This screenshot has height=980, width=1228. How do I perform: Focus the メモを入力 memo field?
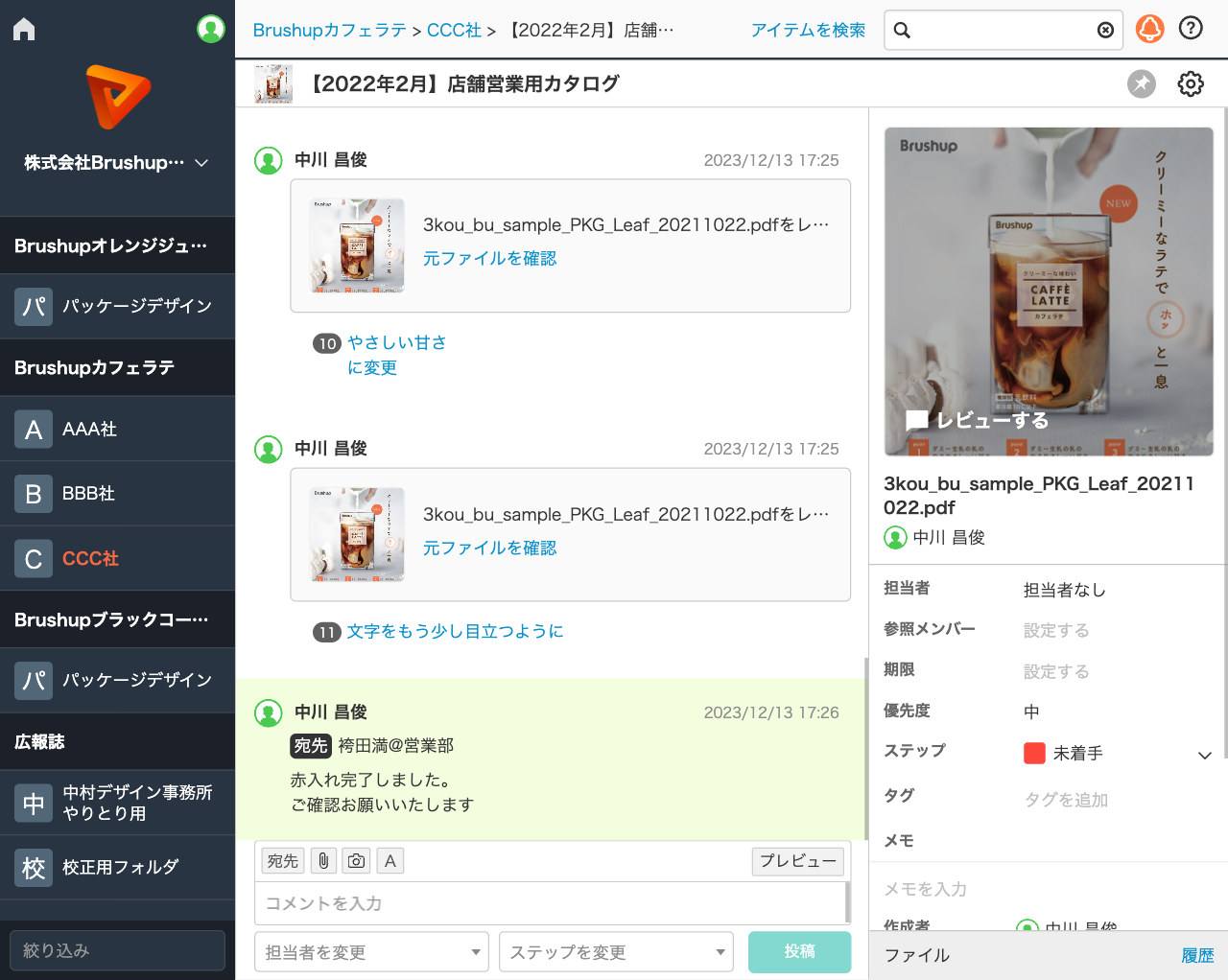[1046, 889]
